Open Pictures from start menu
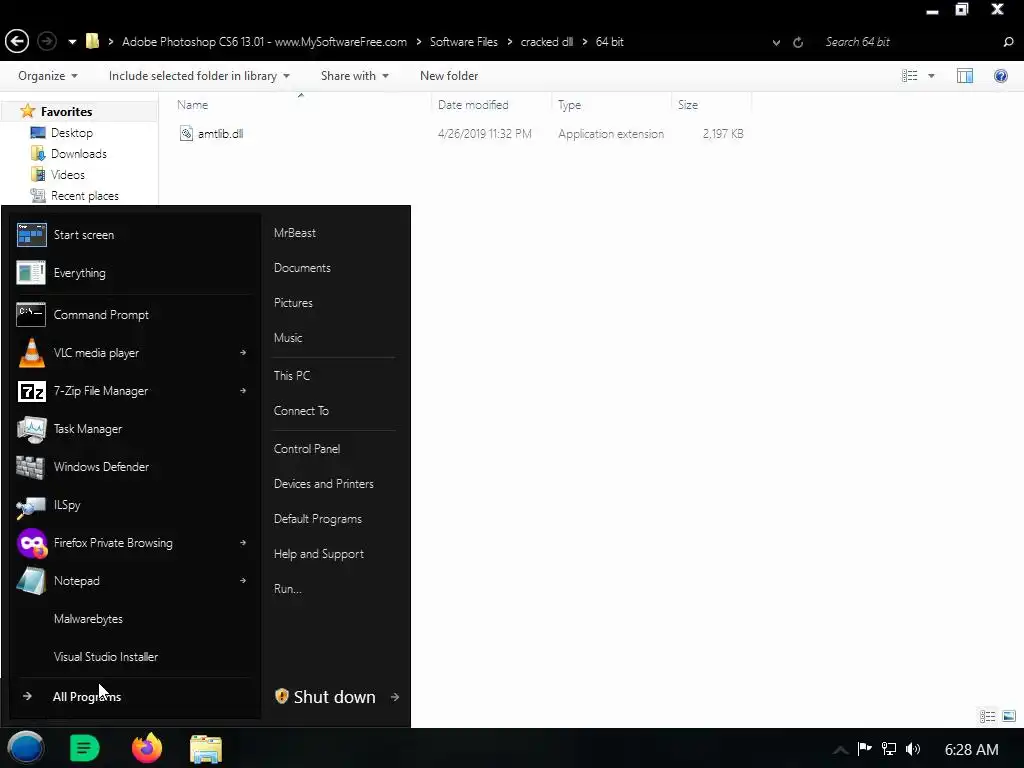The width and height of the screenshot is (1024, 768). click(x=293, y=303)
